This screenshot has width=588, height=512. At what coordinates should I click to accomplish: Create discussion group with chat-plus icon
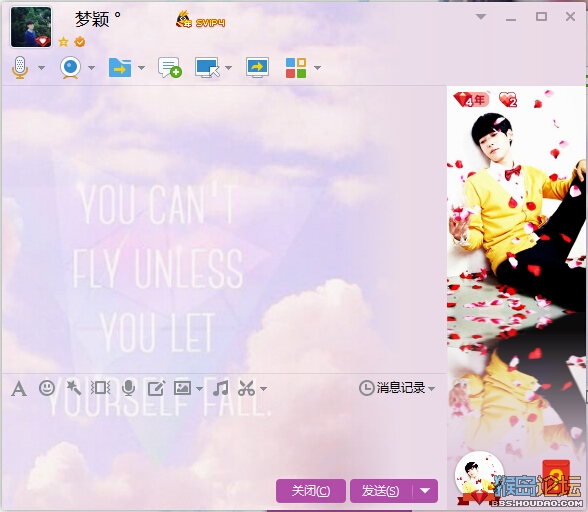(x=170, y=68)
